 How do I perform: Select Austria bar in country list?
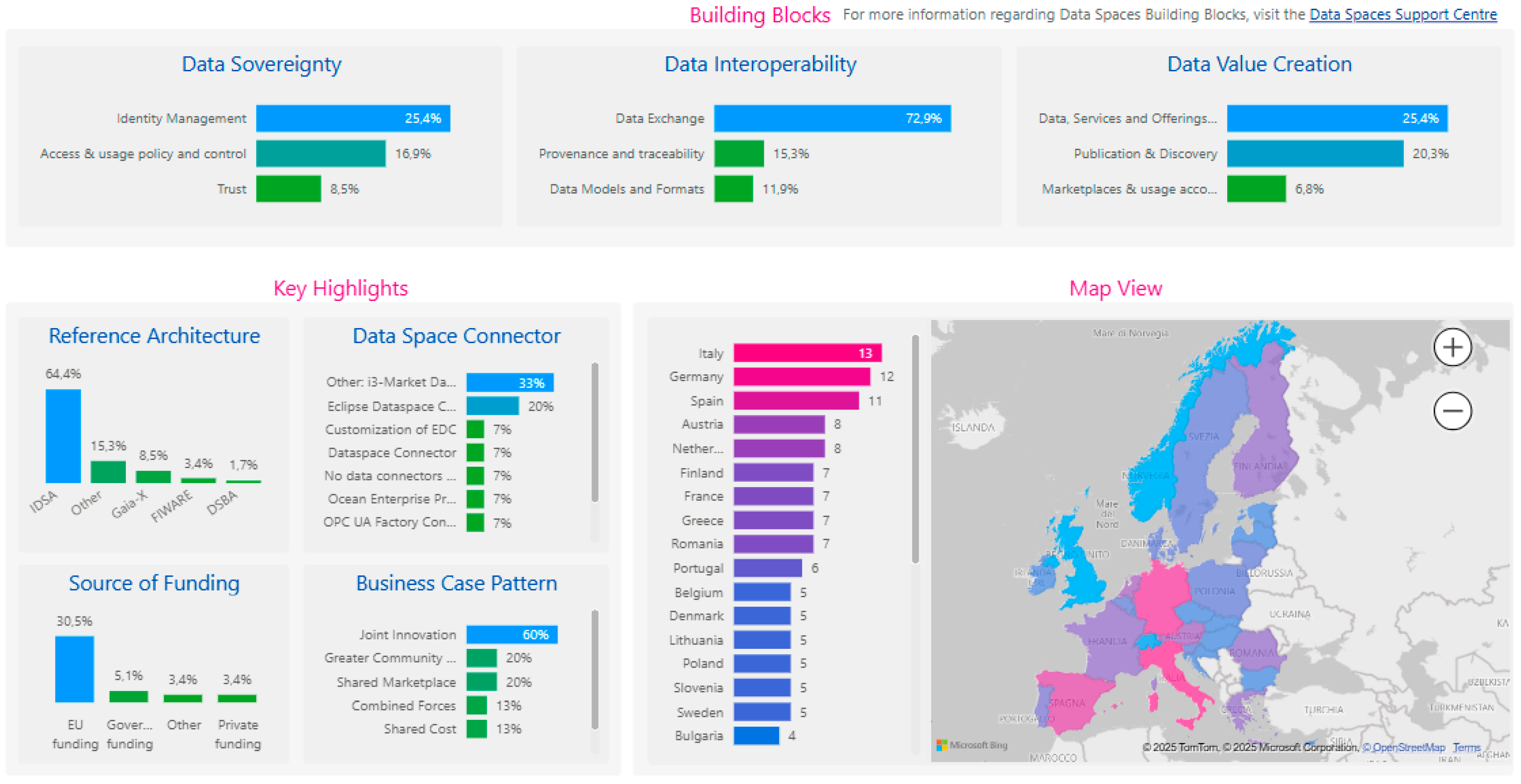click(779, 425)
